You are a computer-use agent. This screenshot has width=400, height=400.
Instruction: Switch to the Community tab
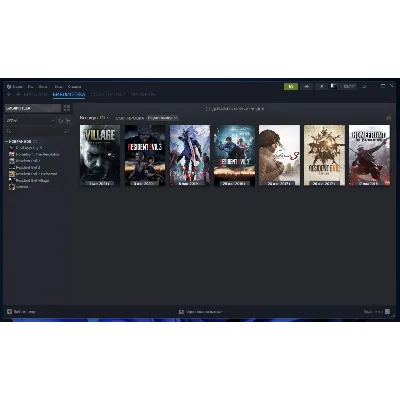click(x=108, y=95)
